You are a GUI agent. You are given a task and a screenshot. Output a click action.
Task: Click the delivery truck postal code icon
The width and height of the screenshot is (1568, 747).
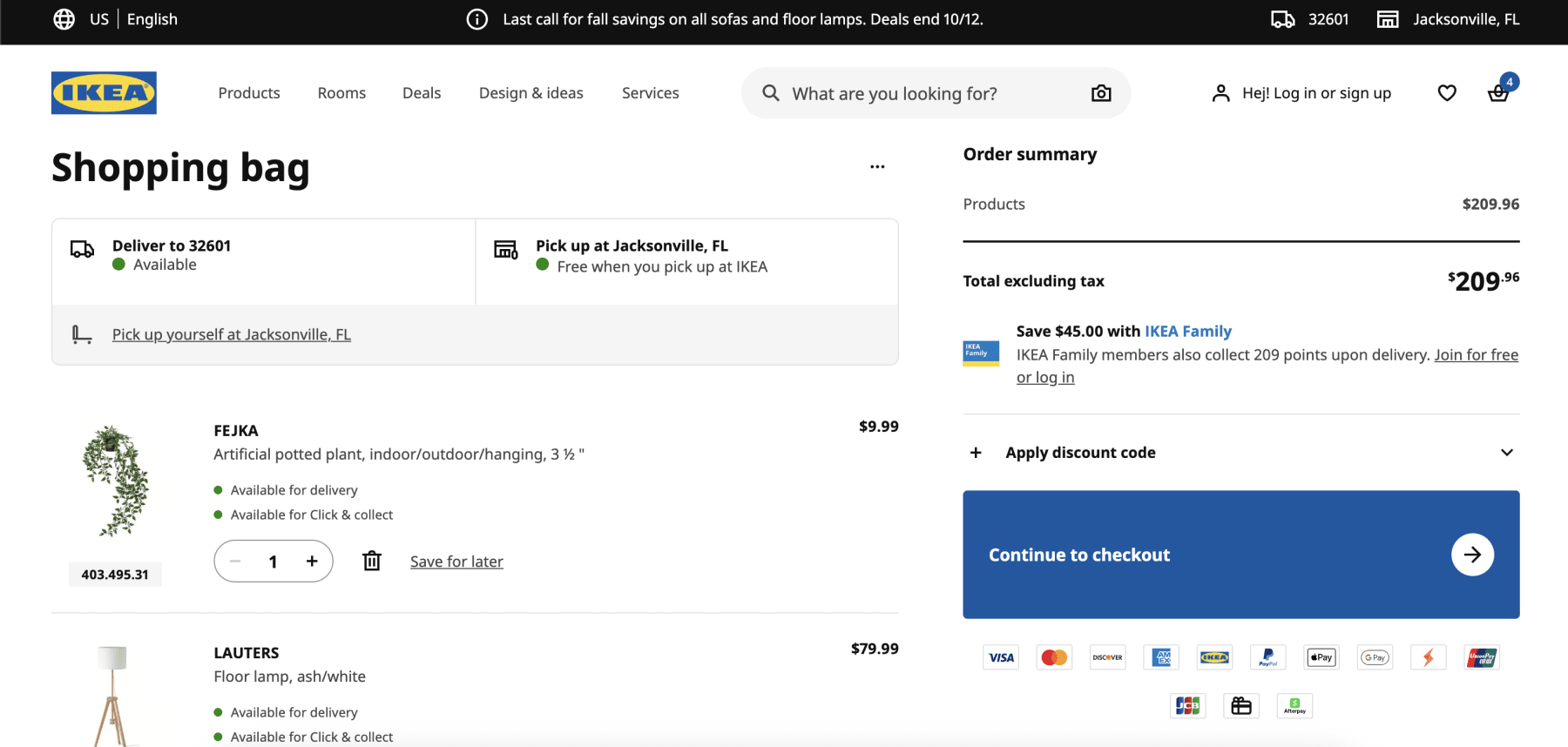click(x=1282, y=19)
